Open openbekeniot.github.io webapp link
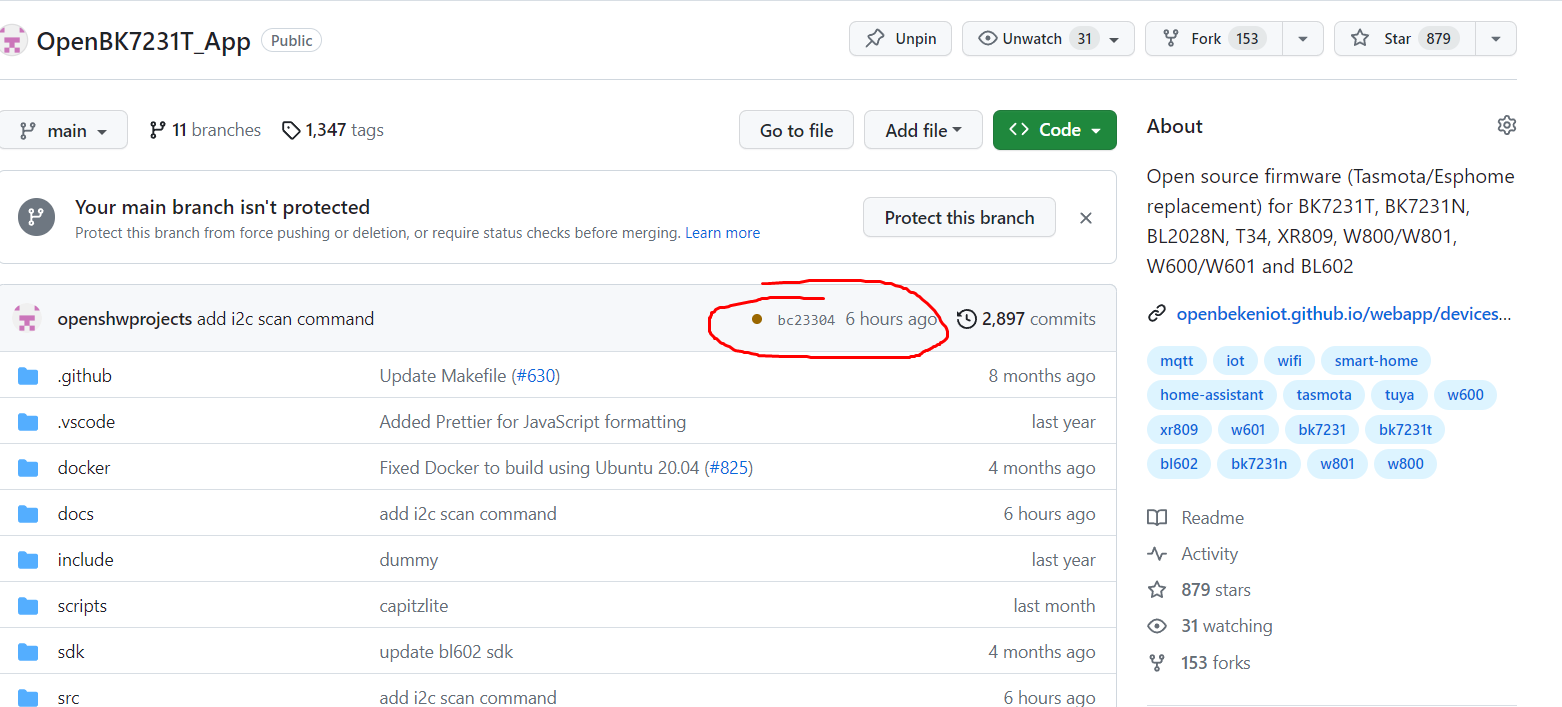Image resolution: width=1562 pixels, height=707 pixels. click(x=1343, y=314)
